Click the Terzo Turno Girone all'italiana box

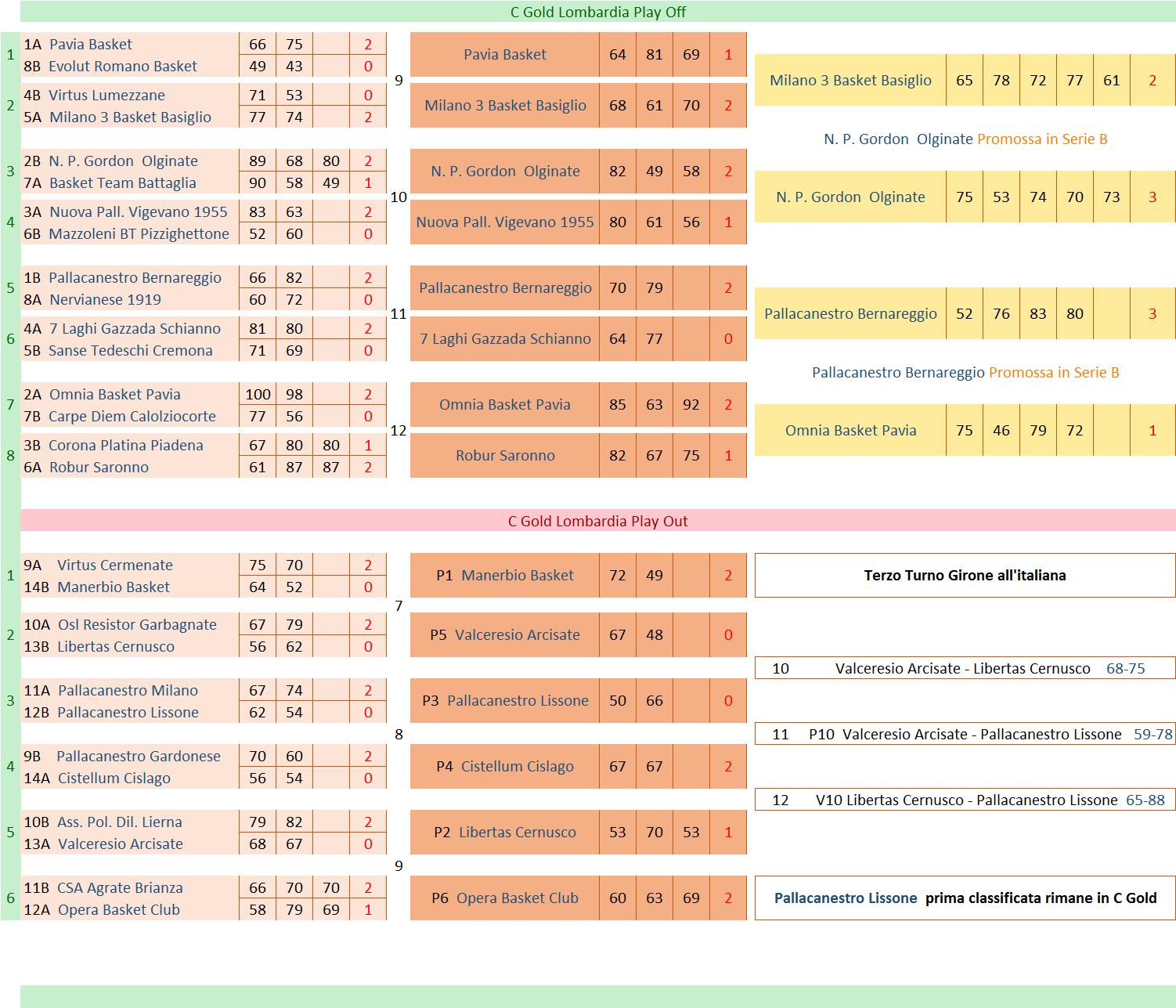(x=965, y=576)
